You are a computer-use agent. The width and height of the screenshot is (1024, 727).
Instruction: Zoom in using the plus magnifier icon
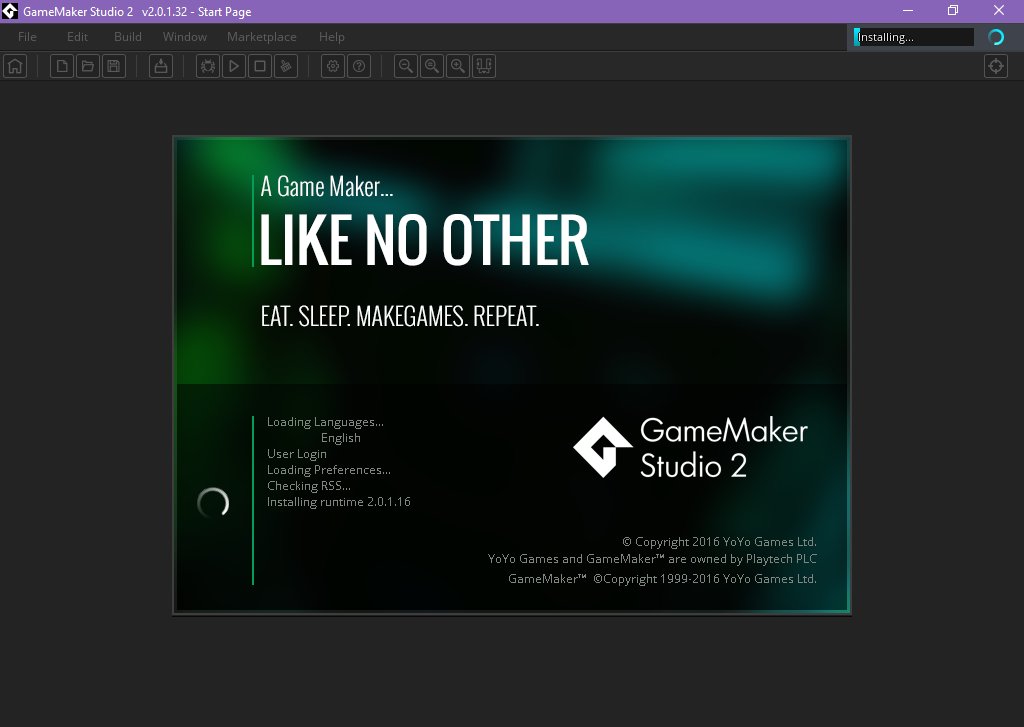(x=458, y=66)
